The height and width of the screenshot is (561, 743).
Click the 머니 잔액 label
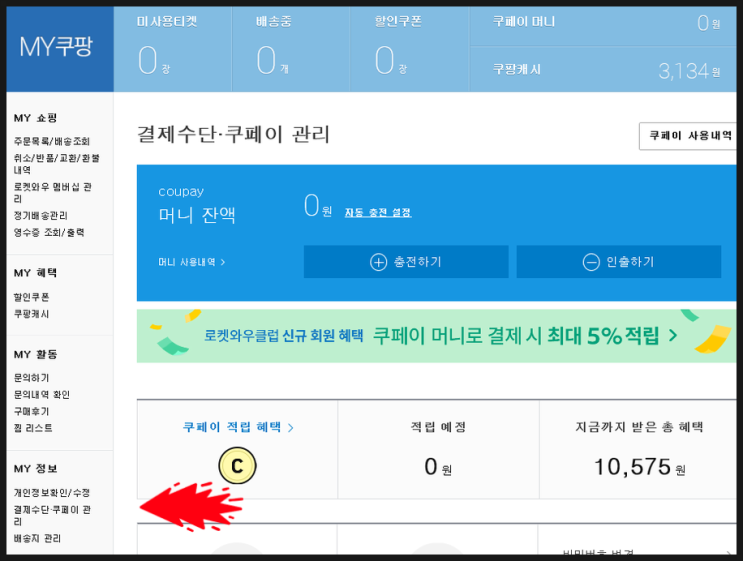tap(197, 216)
